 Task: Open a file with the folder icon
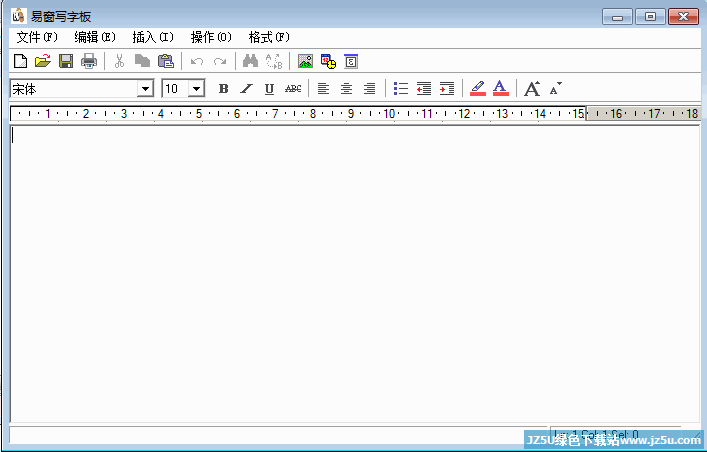(x=43, y=61)
